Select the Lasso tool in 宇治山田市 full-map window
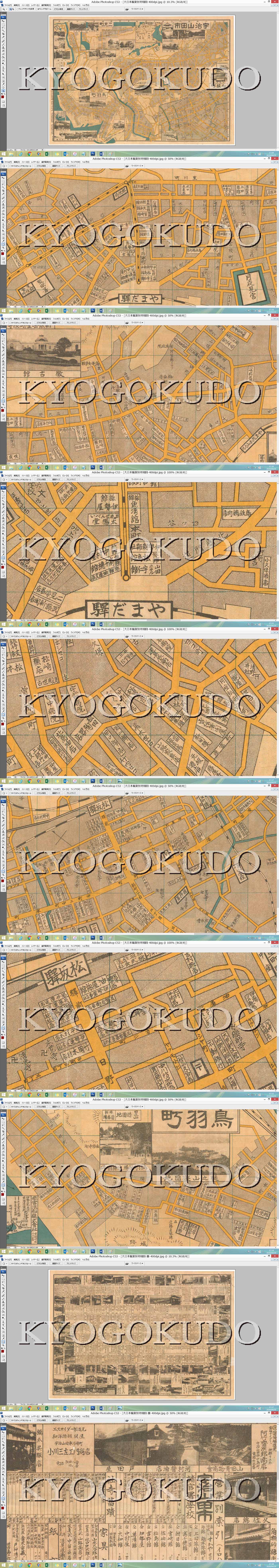Viewport: 279px width, 1568px height. [x=3, y=27]
